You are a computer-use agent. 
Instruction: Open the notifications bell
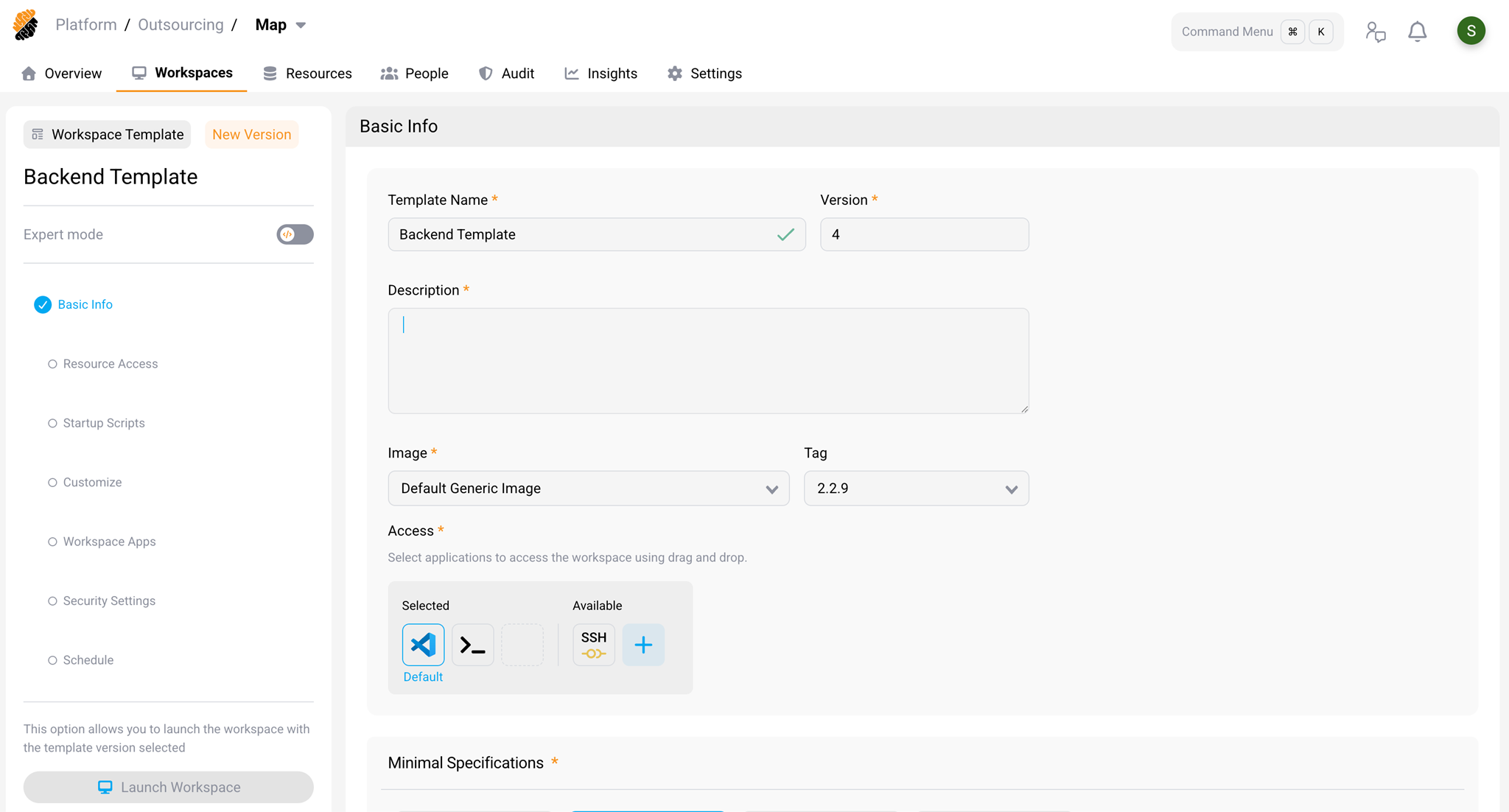pos(1417,32)
